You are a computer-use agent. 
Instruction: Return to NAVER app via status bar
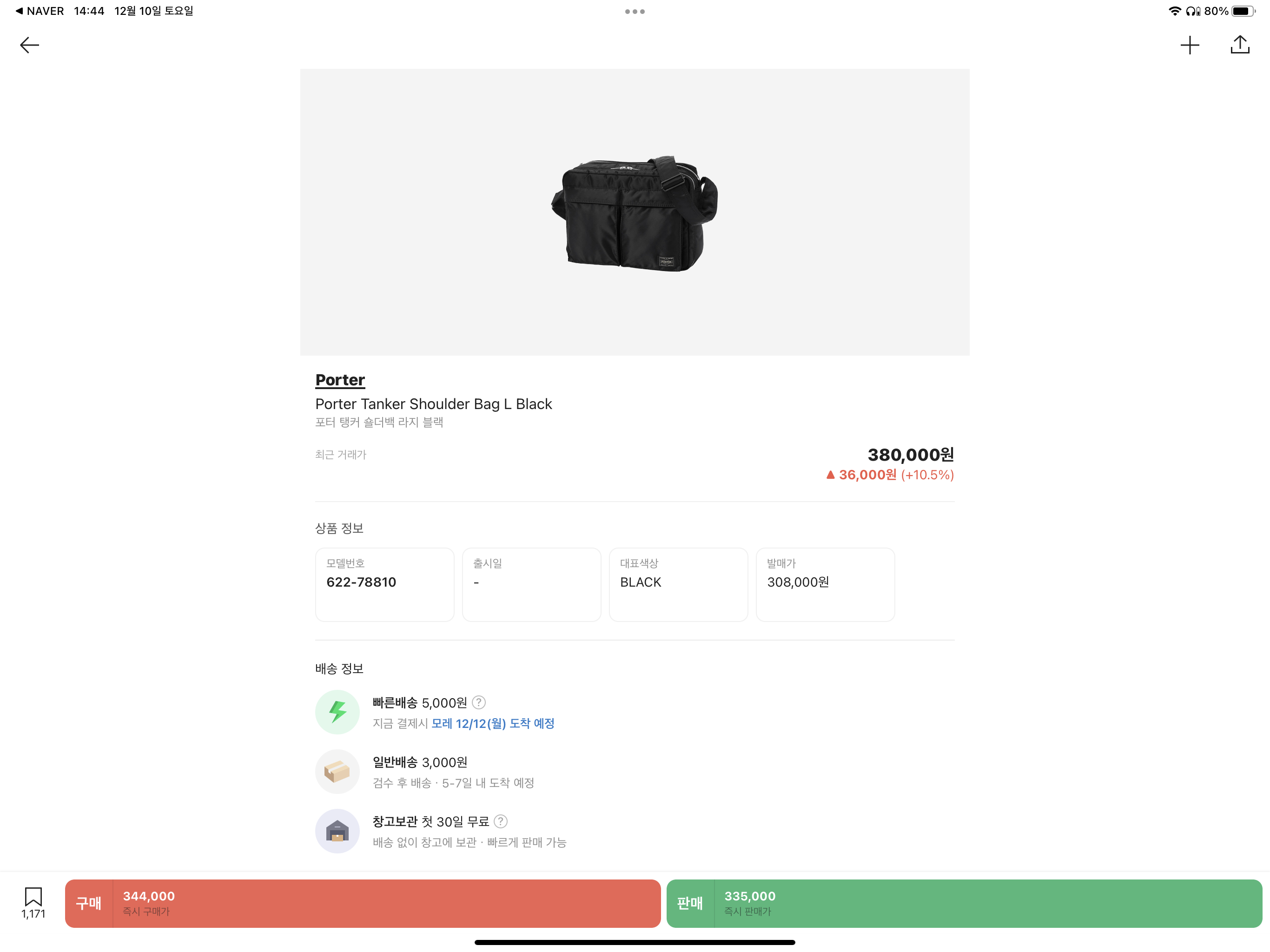pyautogui.click(x=40, y=11)
